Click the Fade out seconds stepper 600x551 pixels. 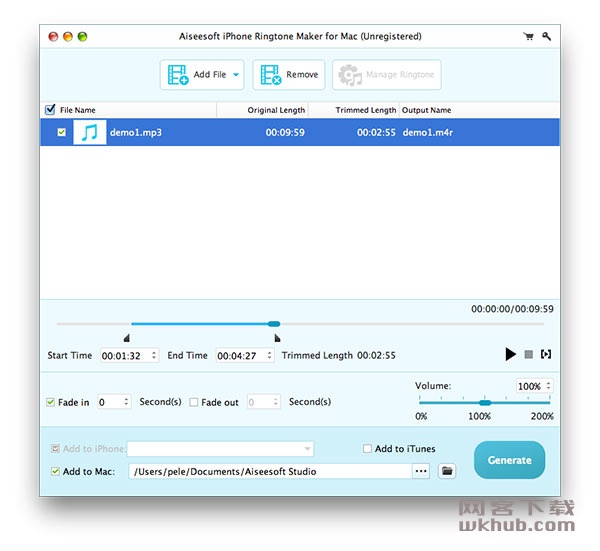click(276, 402)
